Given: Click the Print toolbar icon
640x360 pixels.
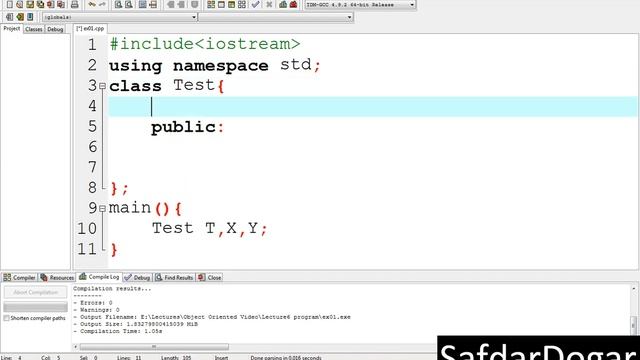Looking at the screenshot, I should 74,4.
